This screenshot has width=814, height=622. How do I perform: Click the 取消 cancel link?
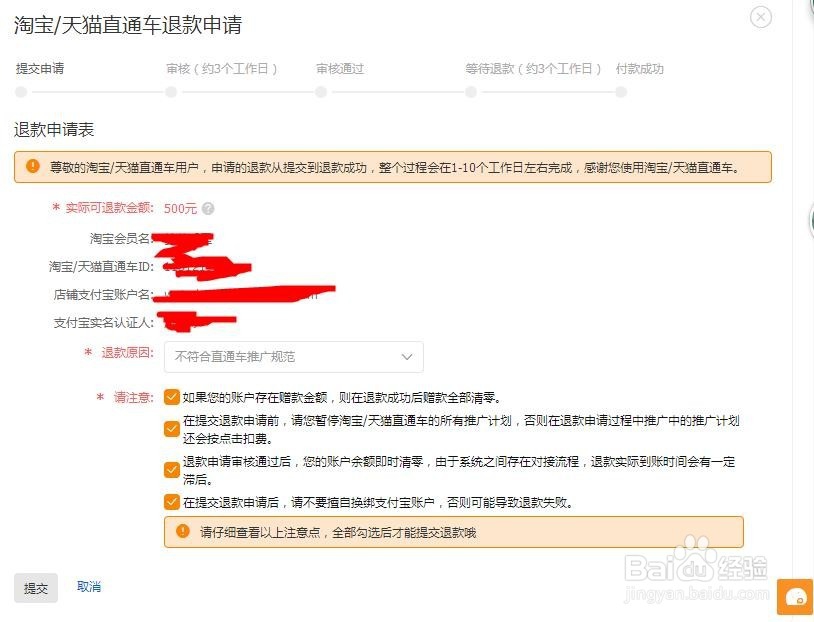(x=89, y=587)
